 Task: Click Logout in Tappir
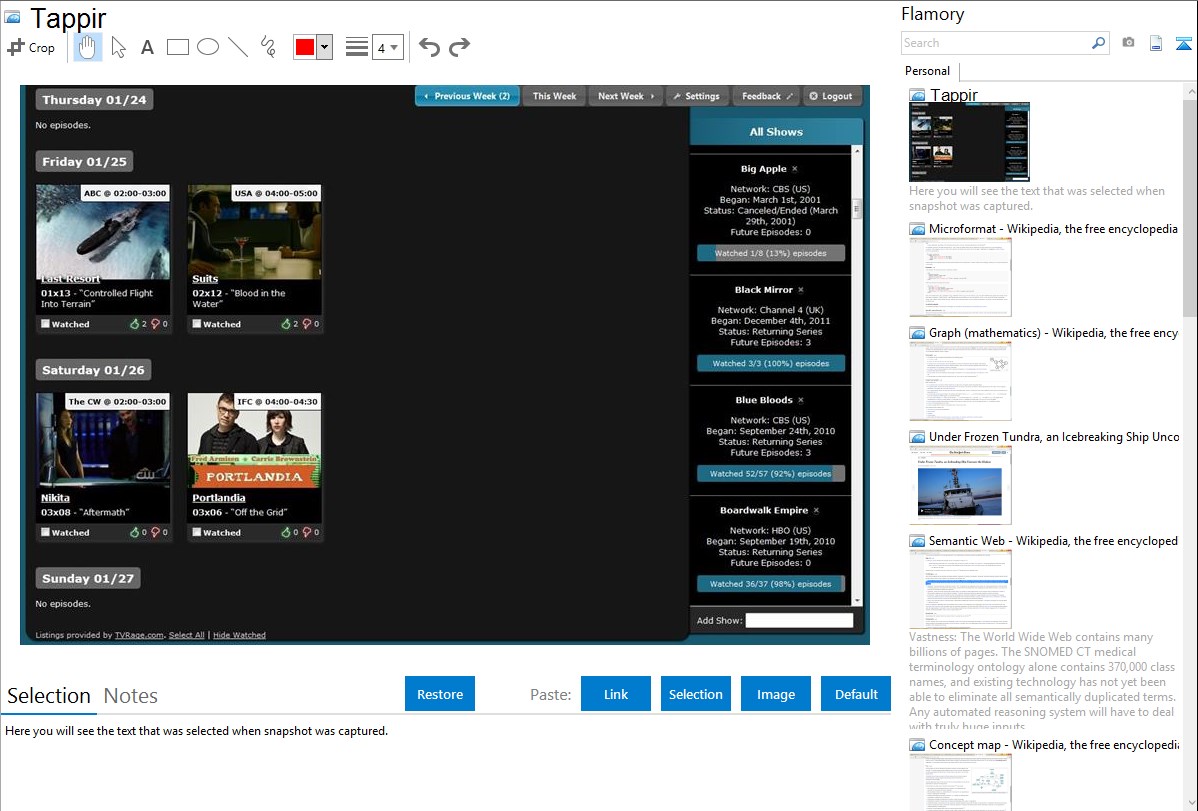pyautogui.click(x=831, y=96)
